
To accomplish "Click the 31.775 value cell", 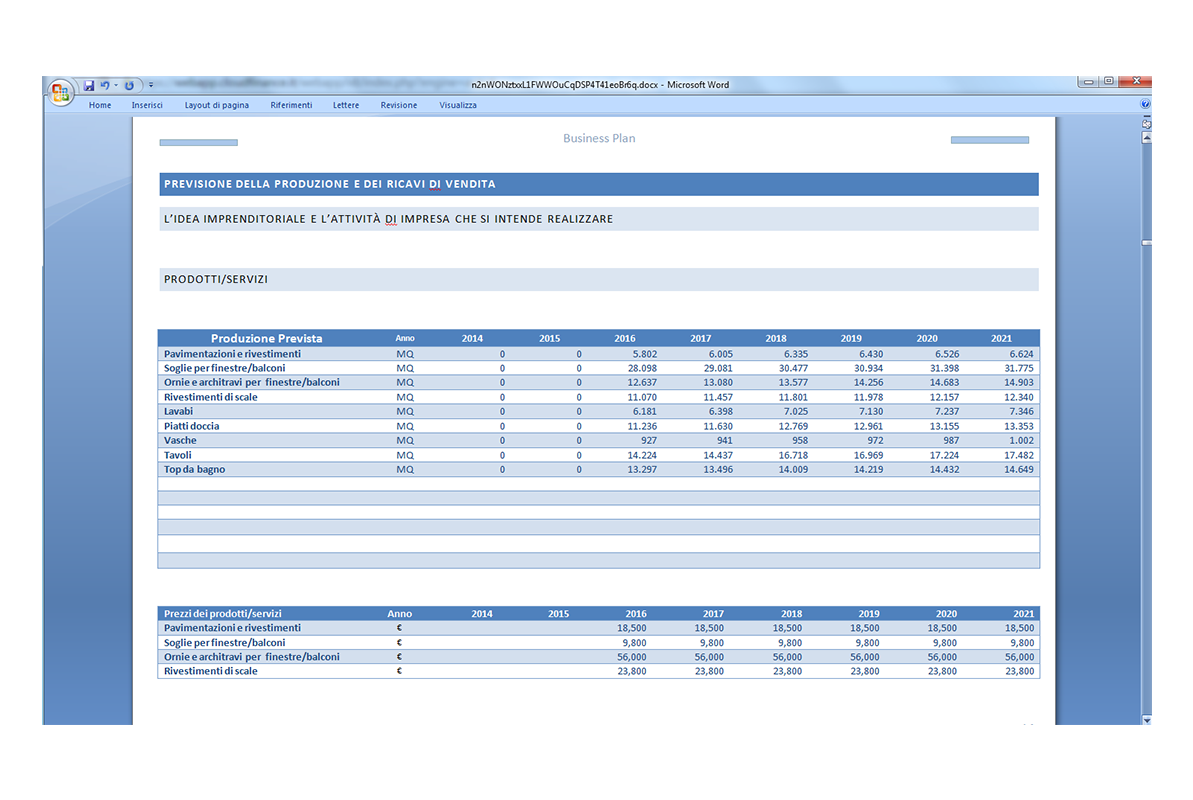I will click(1019, 368).
